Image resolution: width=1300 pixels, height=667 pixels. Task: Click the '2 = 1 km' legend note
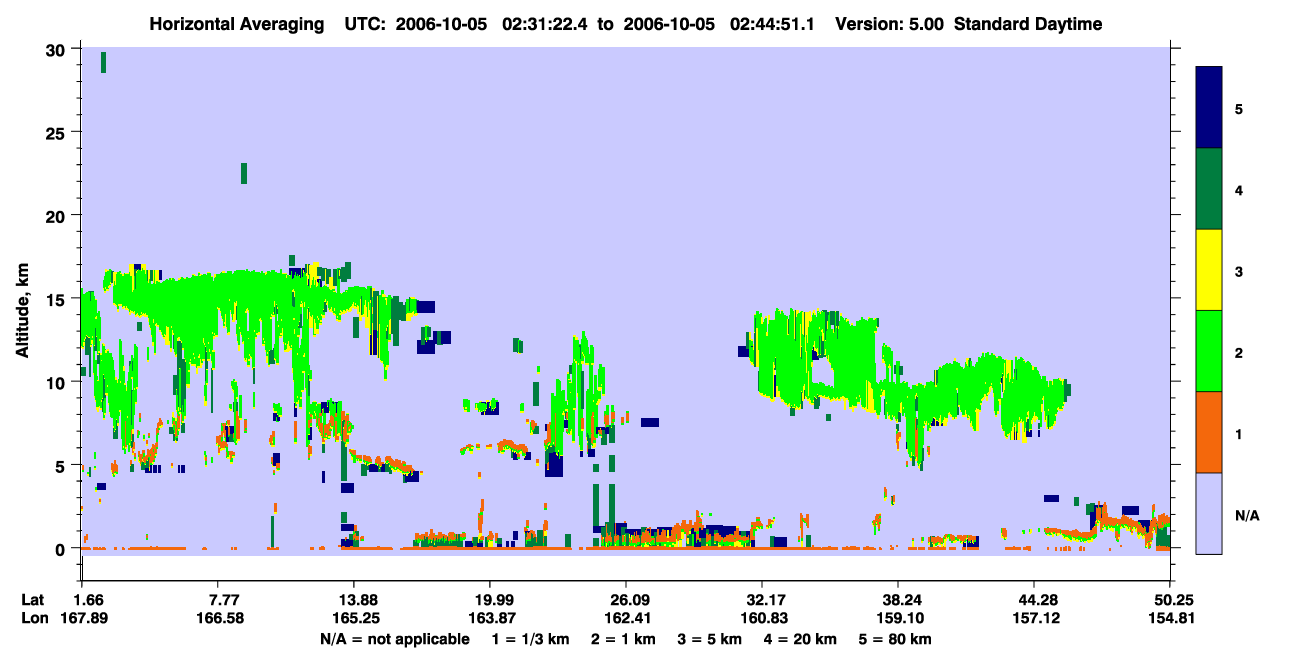[x=625, y=639]
